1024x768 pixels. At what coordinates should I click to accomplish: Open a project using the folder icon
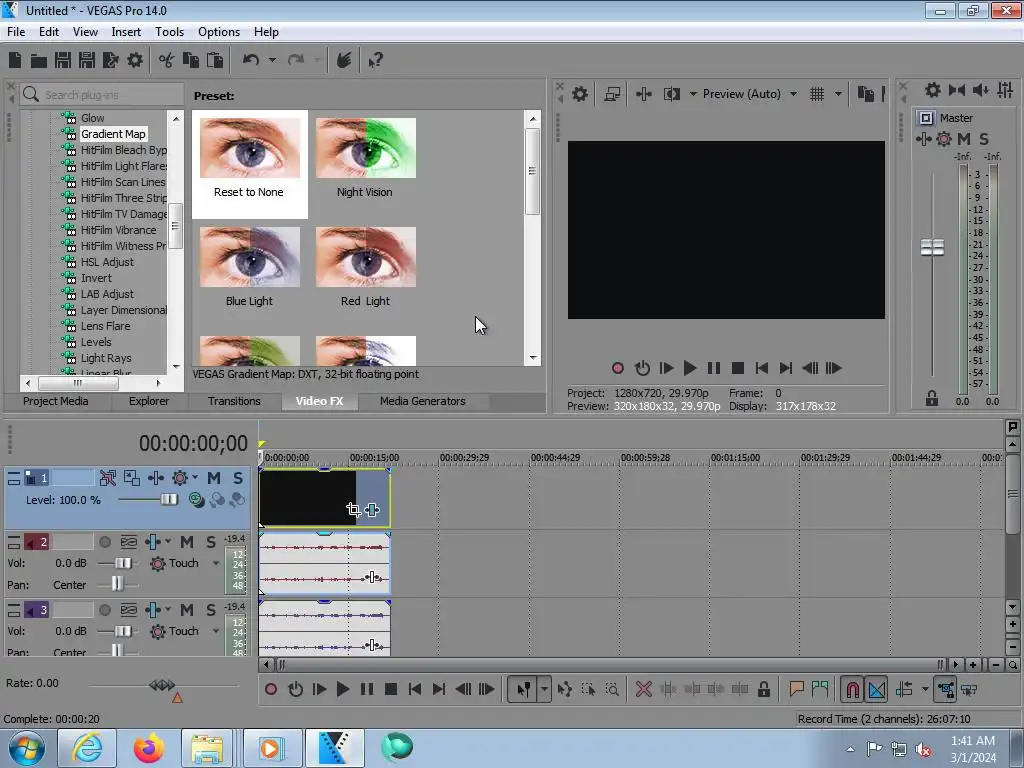39,61
